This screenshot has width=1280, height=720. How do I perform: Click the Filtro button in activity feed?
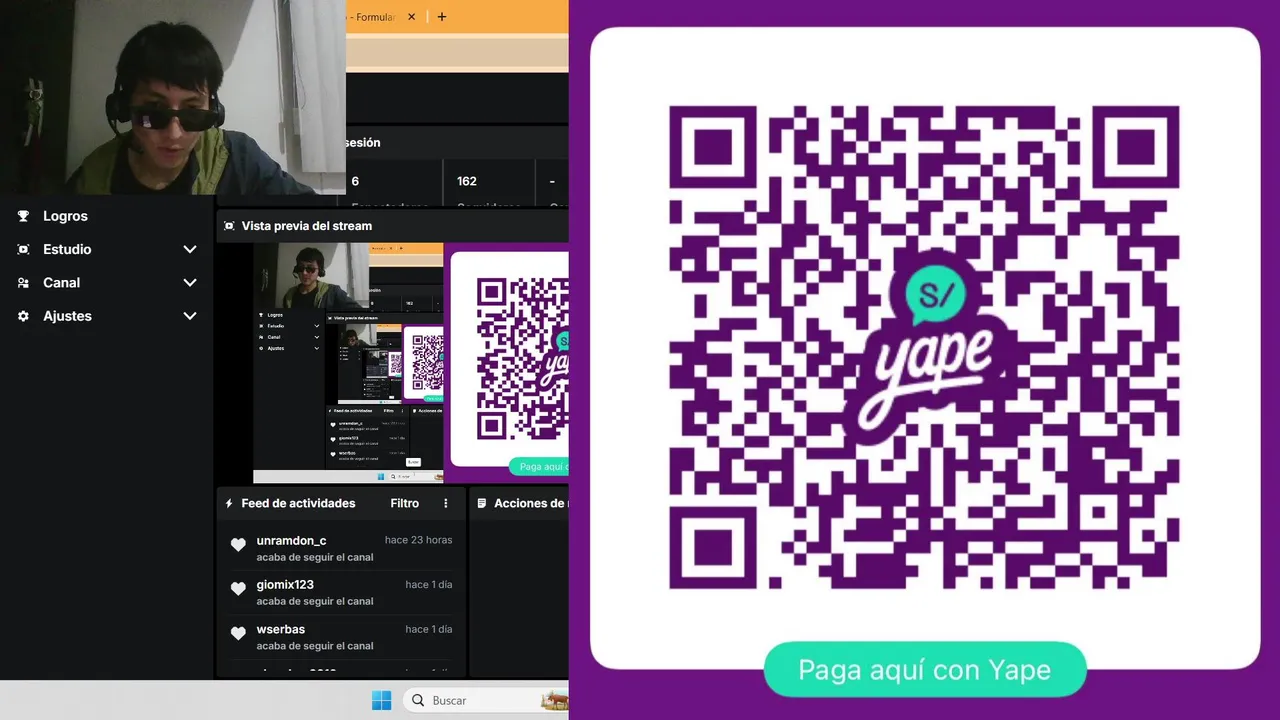click(404, 503)
